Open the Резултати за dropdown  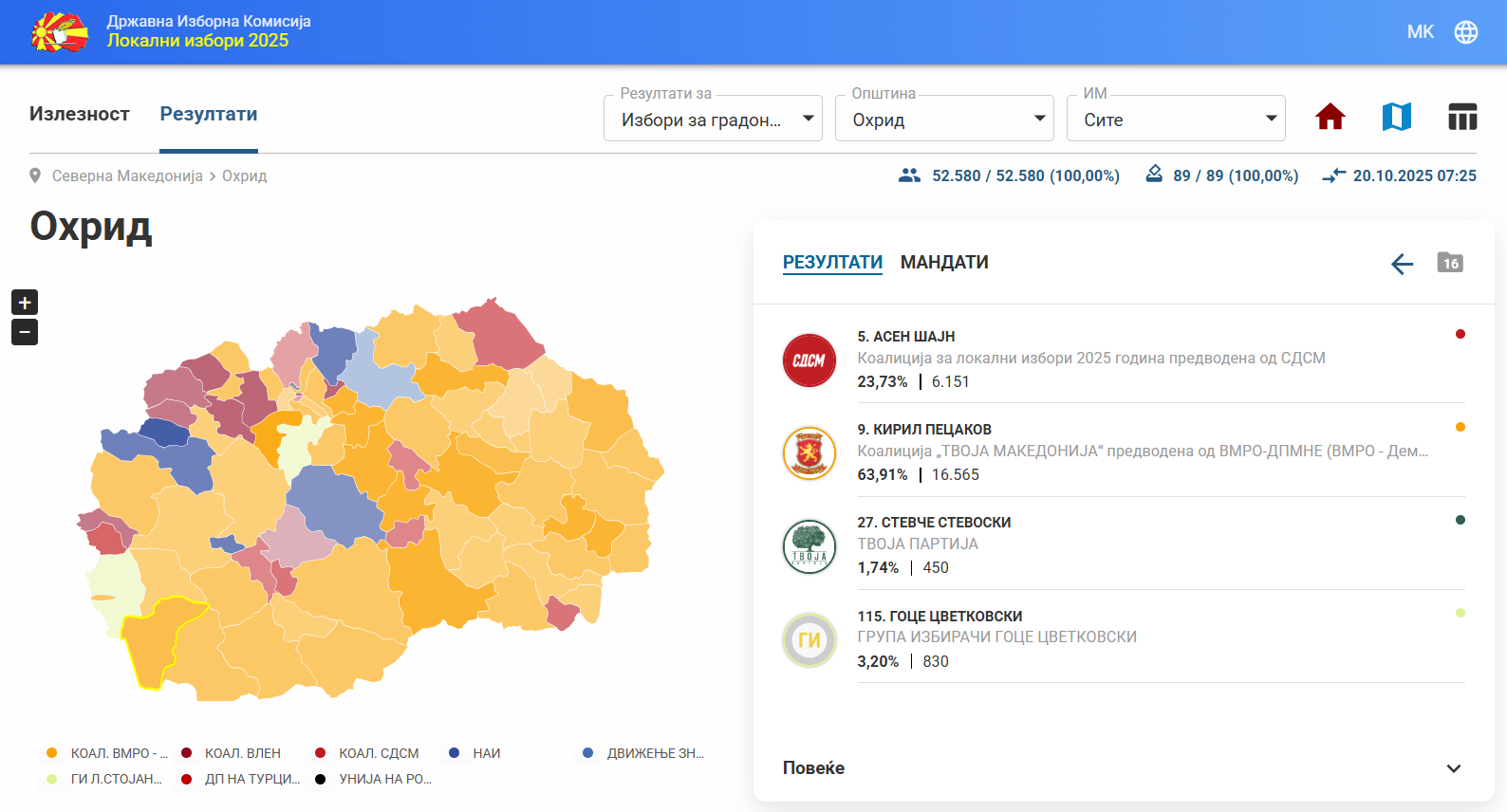713,119
